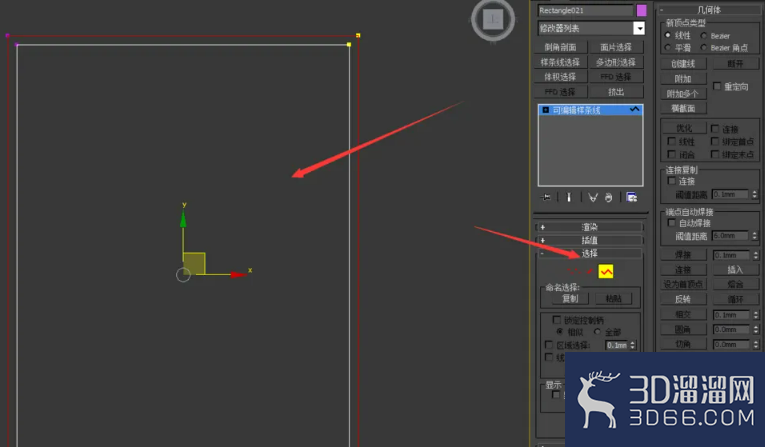
Task: Select the 全部 radio button
Action: (597, 332)
